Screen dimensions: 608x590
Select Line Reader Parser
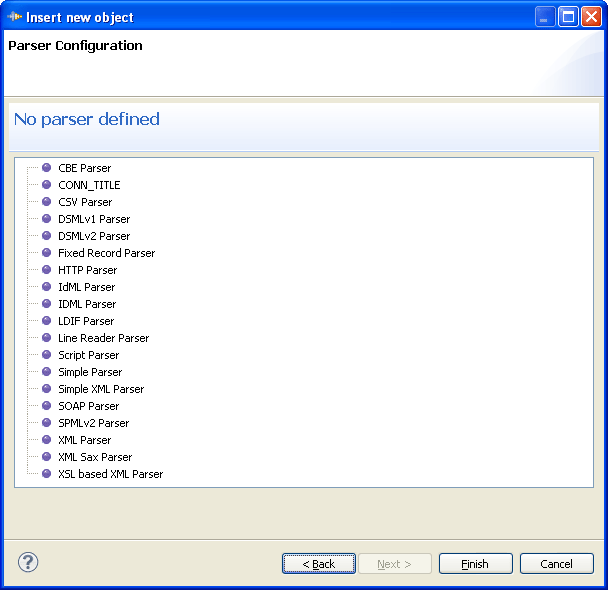pos(104,338)
